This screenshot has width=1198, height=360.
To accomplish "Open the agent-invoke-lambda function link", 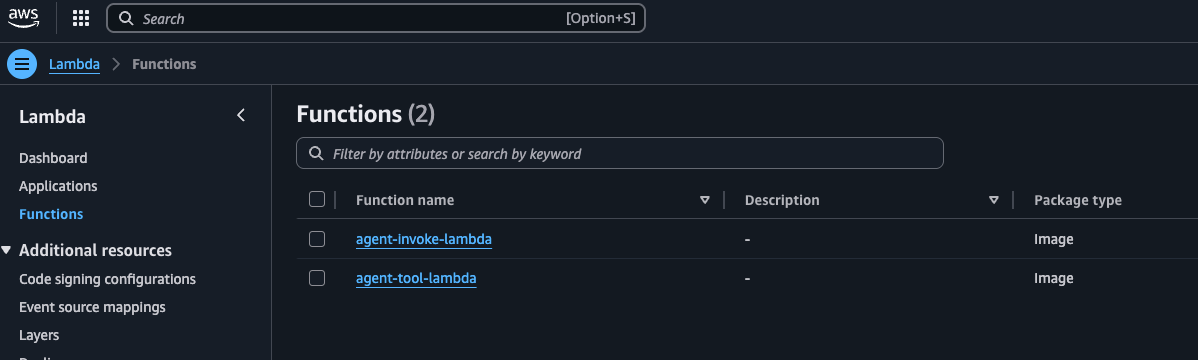I will [424, 239].
